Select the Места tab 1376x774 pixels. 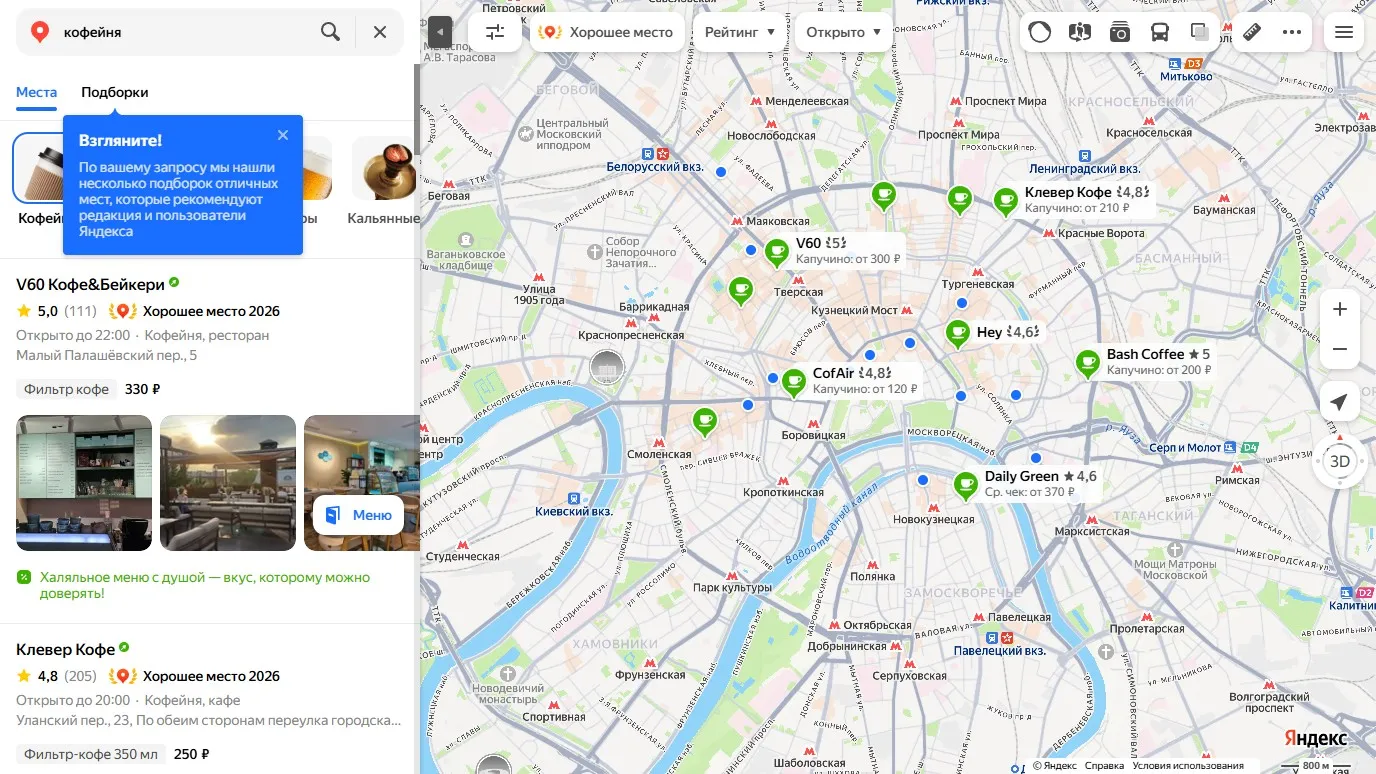(36, 92)
